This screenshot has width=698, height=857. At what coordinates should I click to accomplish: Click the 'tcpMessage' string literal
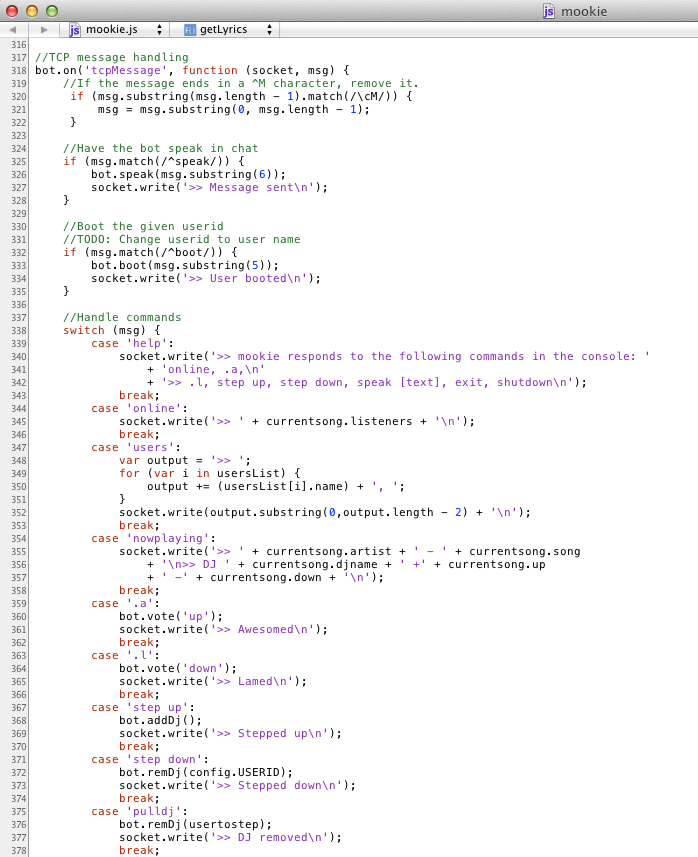click(x=126, y=71)
